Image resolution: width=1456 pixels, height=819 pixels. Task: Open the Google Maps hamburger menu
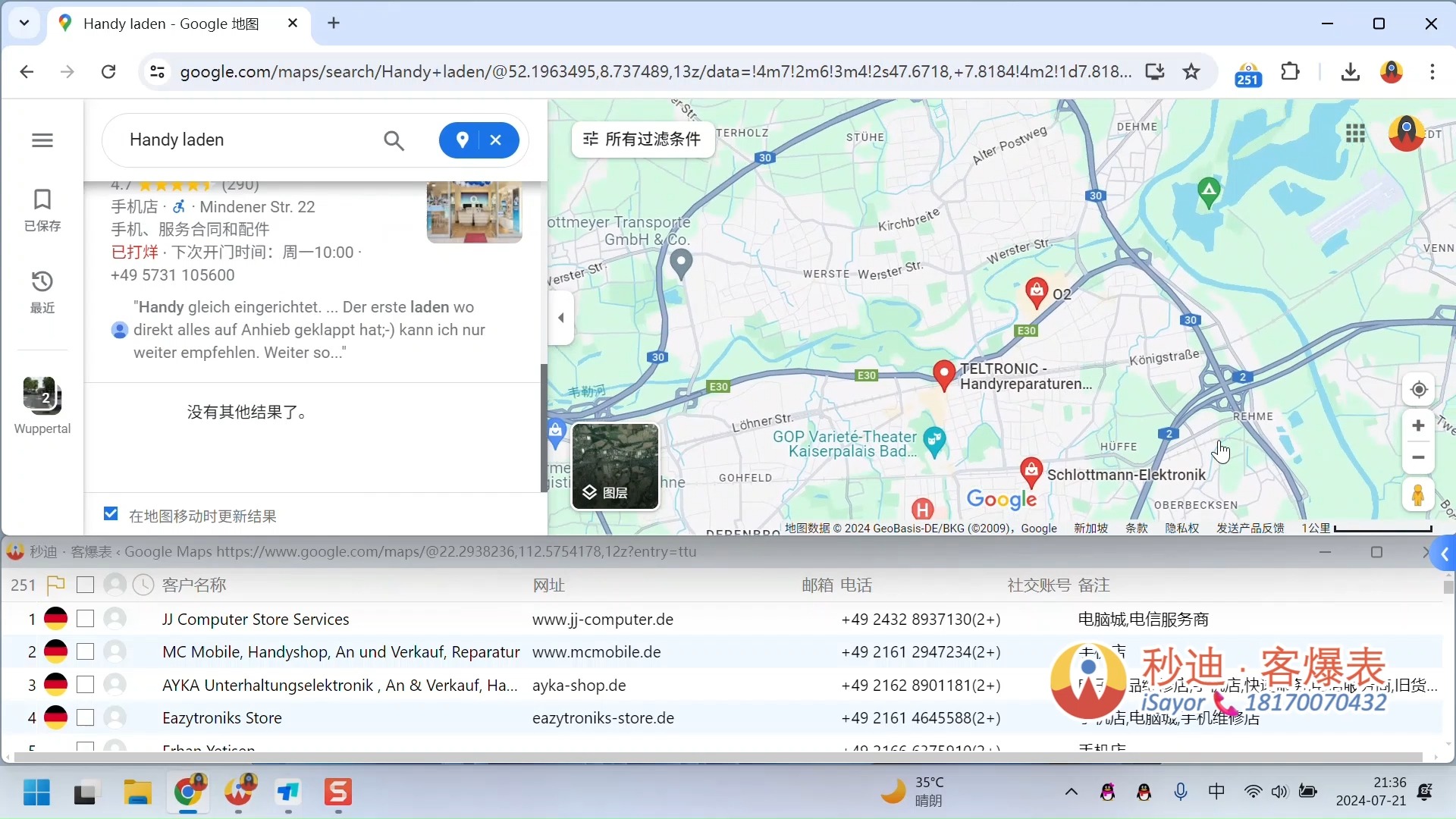click(x=42, y=140)
